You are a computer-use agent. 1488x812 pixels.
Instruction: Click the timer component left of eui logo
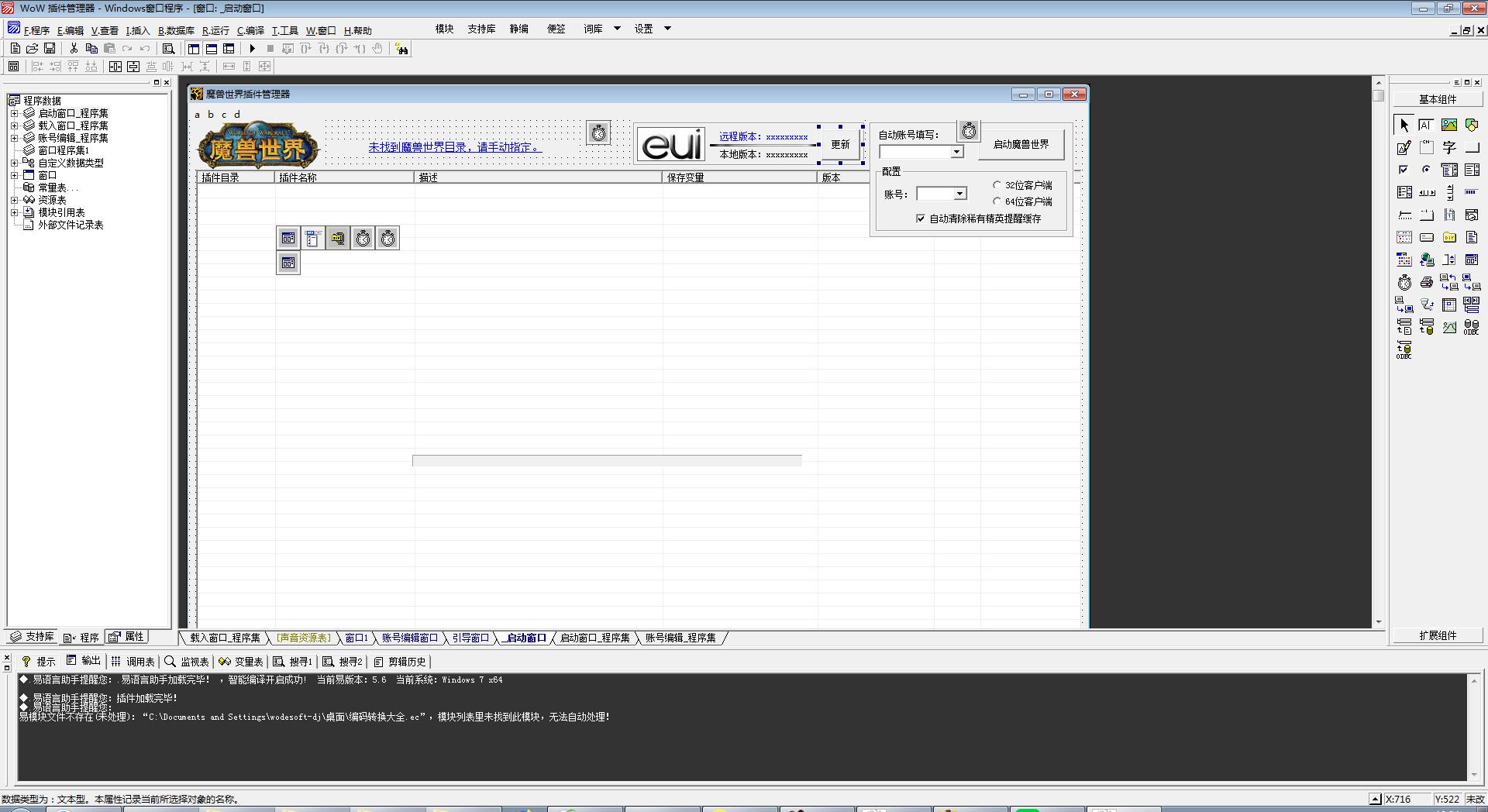(598, 133)
